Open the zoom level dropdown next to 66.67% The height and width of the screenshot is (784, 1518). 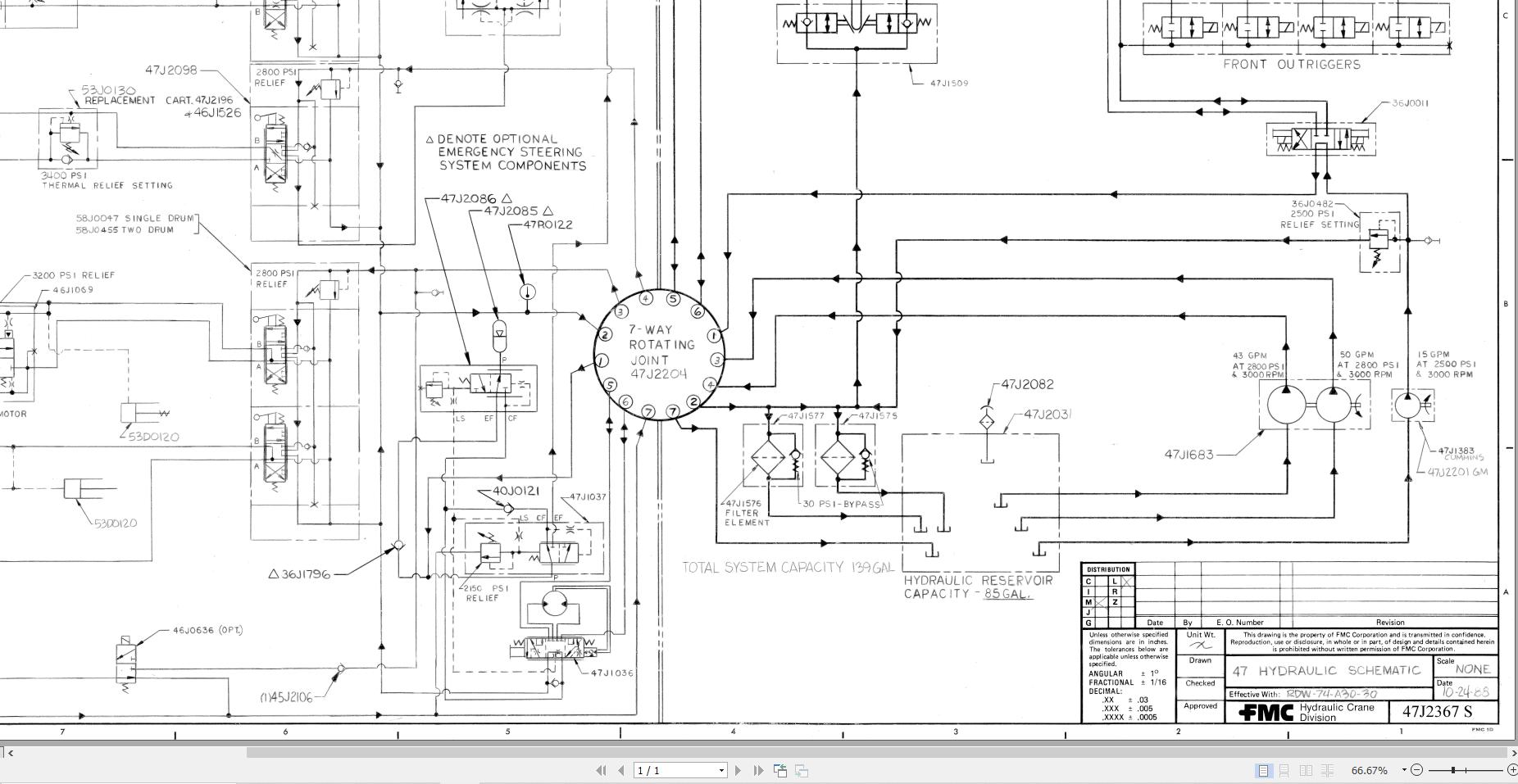[1404, 770]
